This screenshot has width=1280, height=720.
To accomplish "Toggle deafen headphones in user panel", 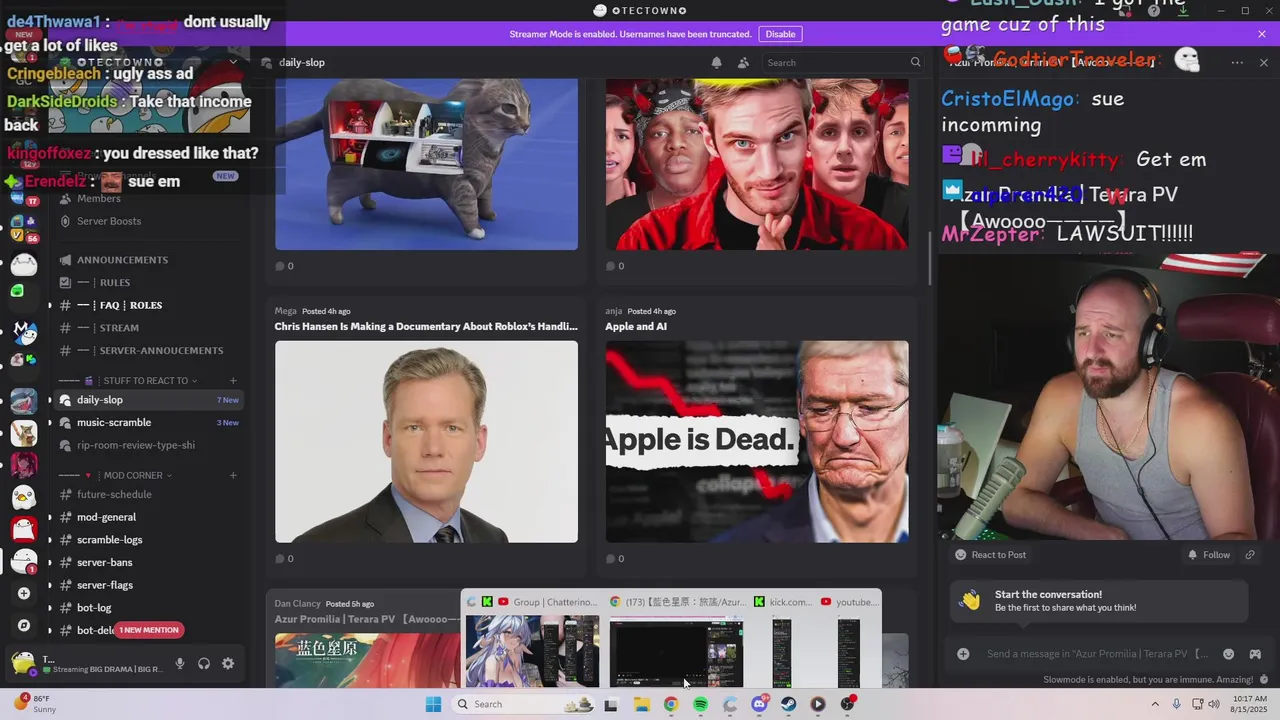I will (204, 663).
